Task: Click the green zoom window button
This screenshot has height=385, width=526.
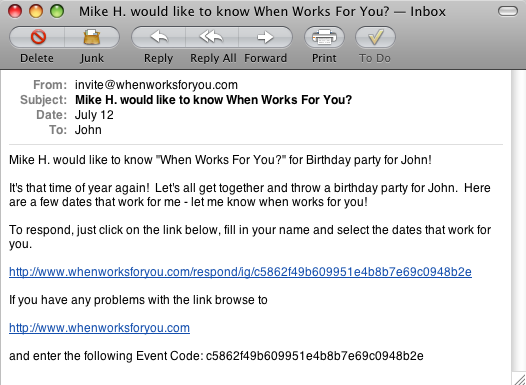Action: point(57,11)
